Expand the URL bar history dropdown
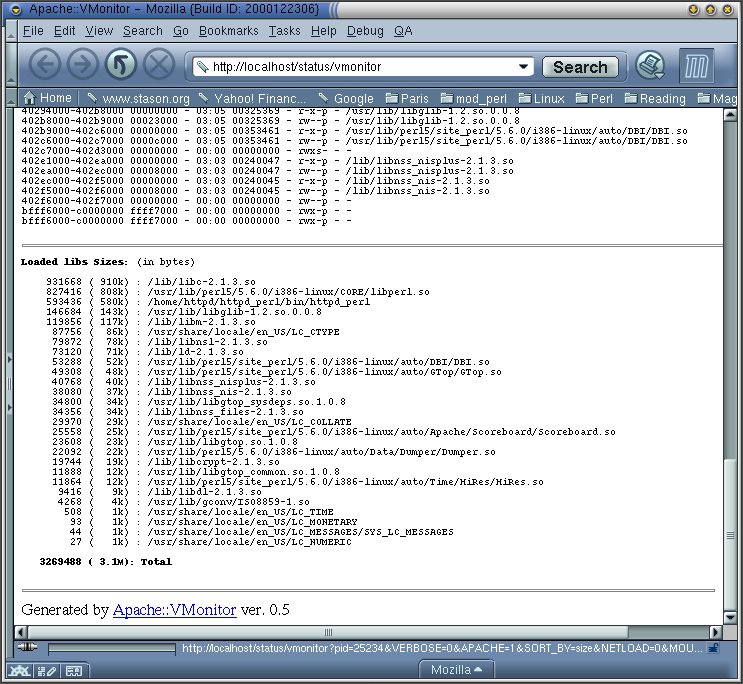The height and width of the screenshot is (684, 743). (x=523, y=67)
